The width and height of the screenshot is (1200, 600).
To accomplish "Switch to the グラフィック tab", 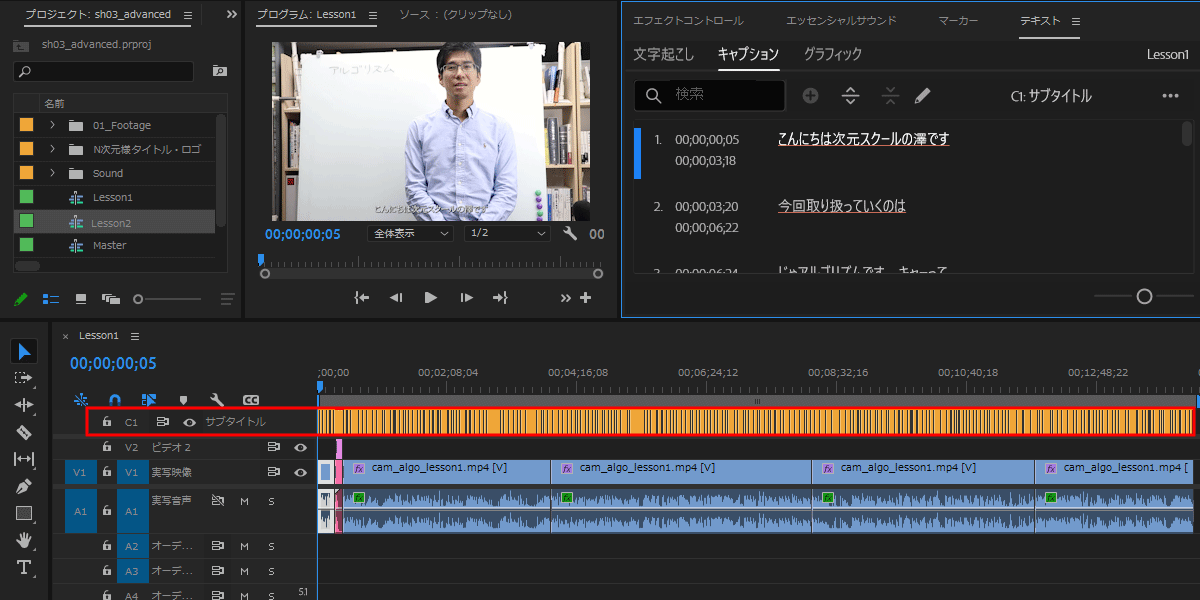I will 833,54.
